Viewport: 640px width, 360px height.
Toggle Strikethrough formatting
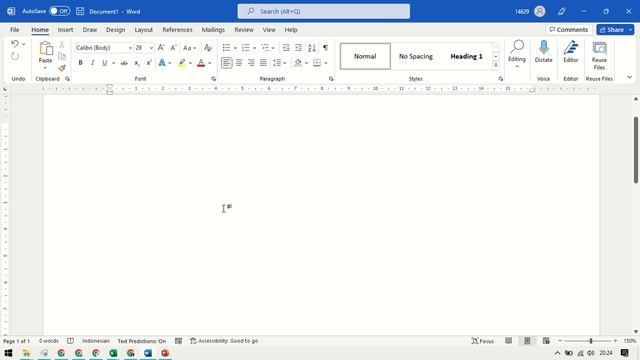click(x=124, y=63)
